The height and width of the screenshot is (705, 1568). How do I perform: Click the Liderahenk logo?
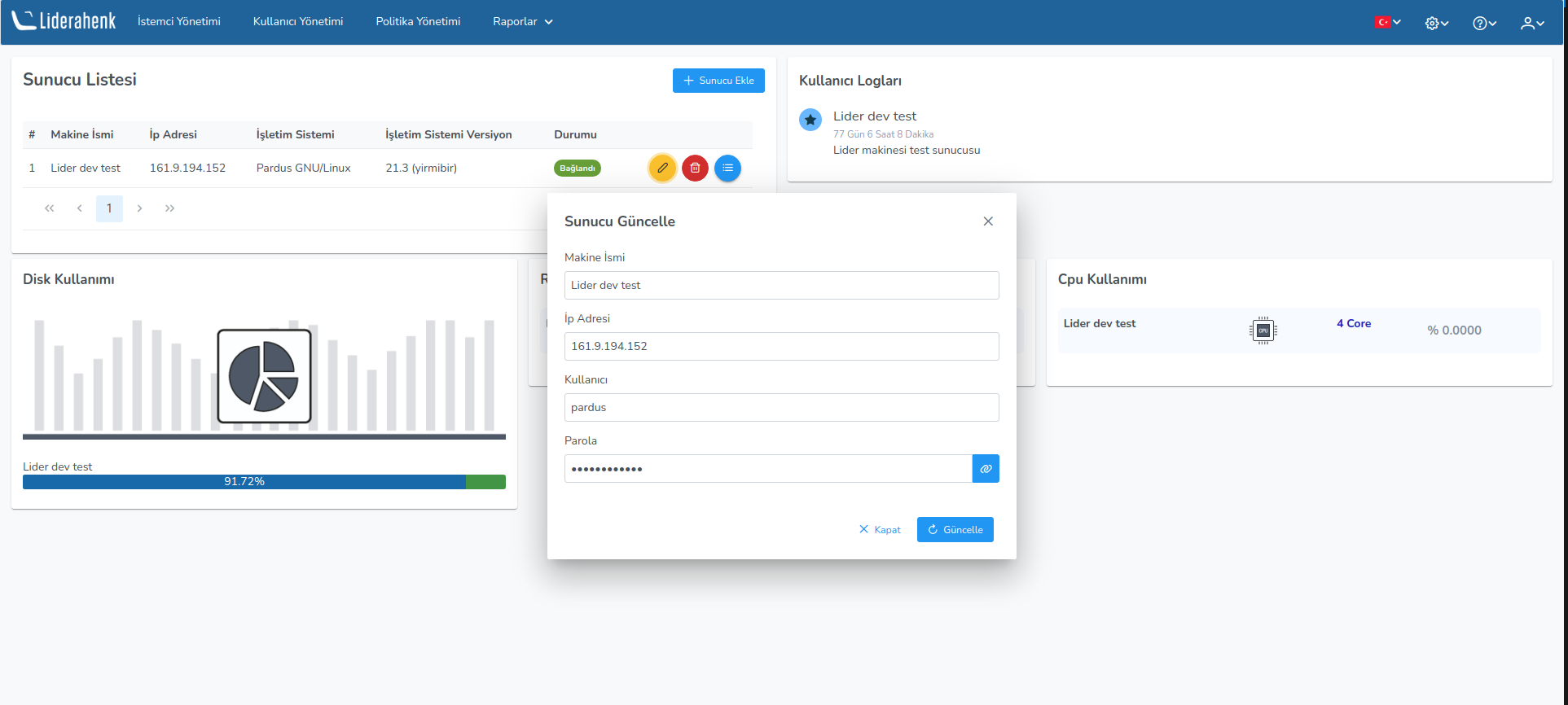pyautogui.click(x=64, y=21)
